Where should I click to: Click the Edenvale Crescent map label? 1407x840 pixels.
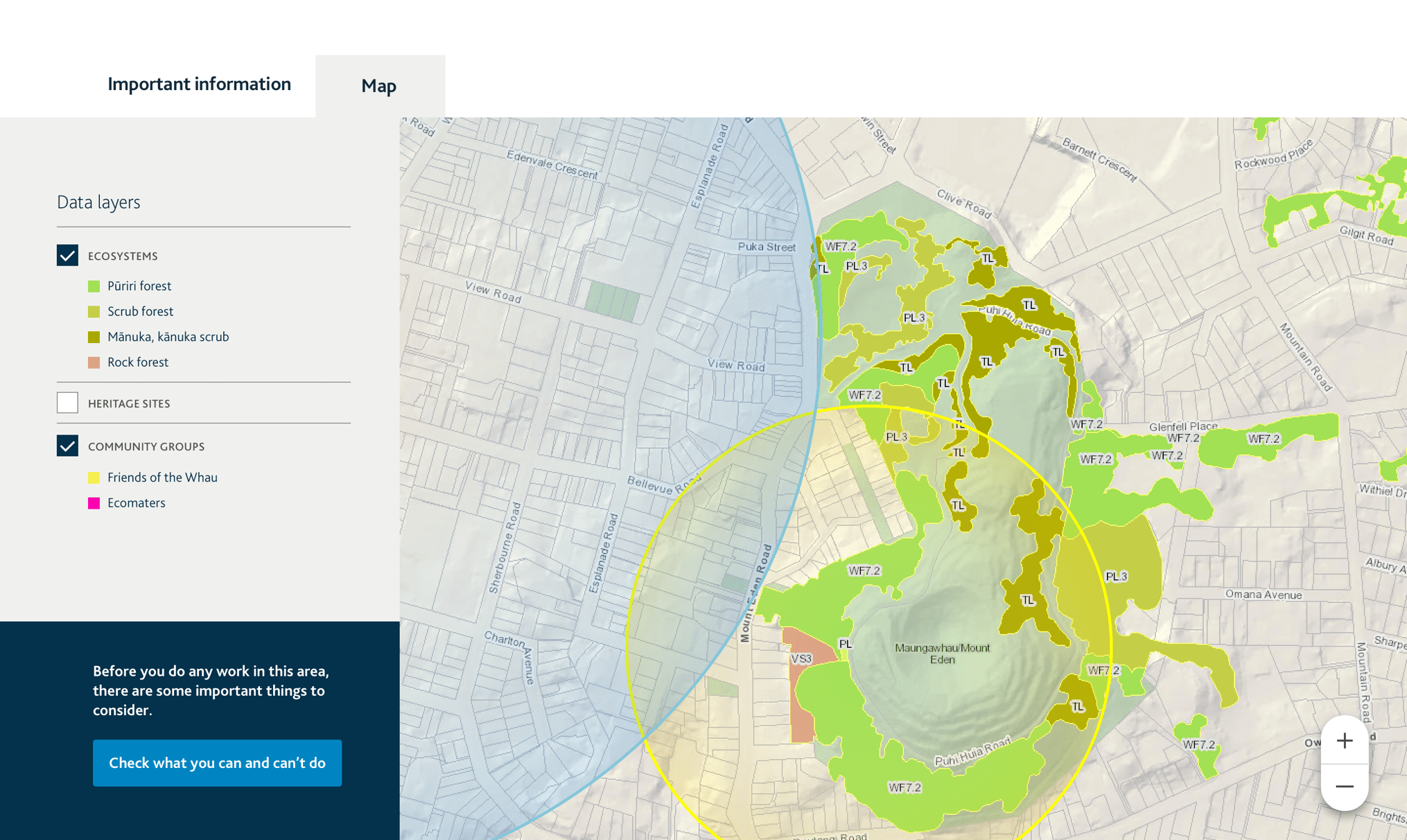[x=552, y=165]
